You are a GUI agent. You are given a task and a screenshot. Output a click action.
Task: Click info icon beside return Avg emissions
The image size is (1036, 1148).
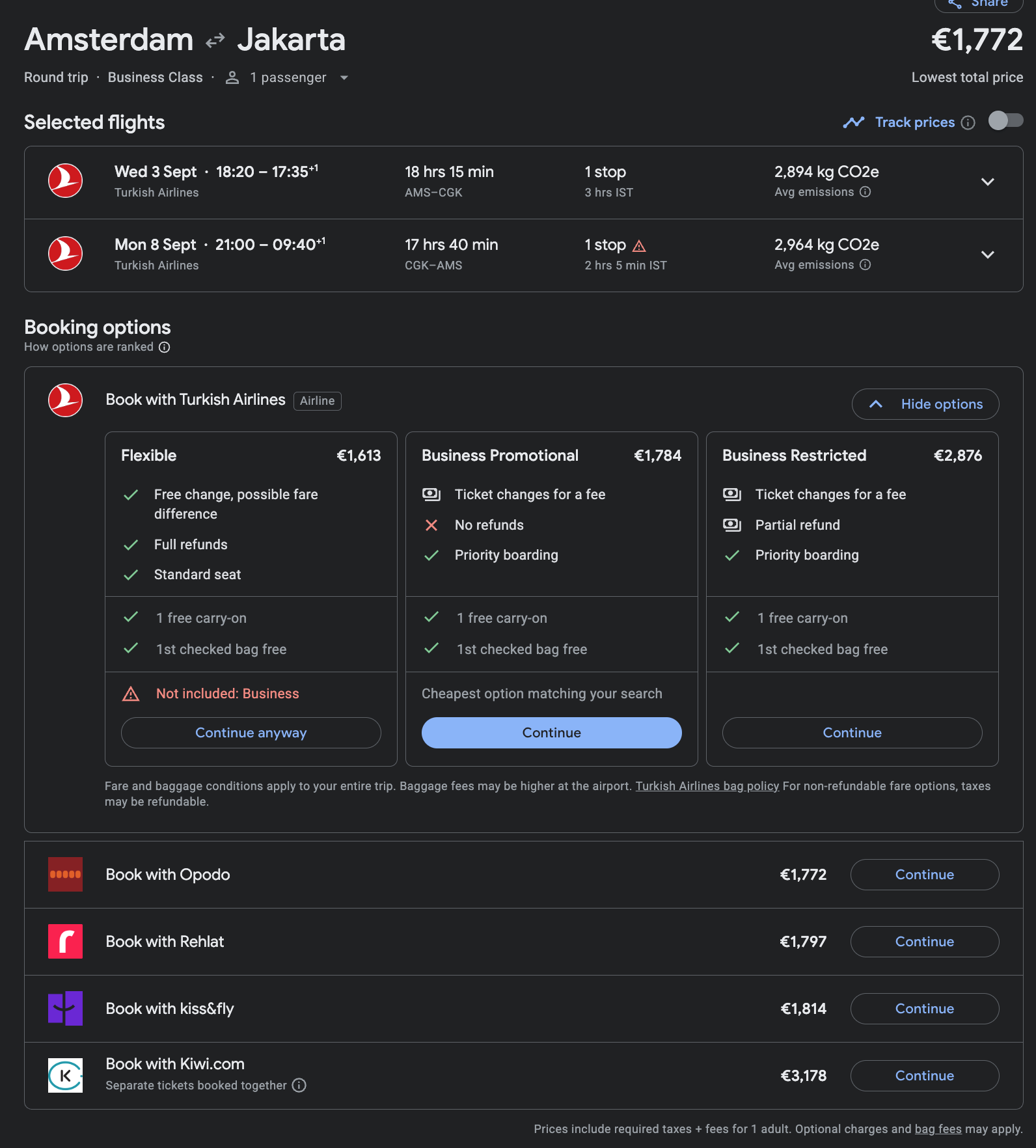click(865, 265)
